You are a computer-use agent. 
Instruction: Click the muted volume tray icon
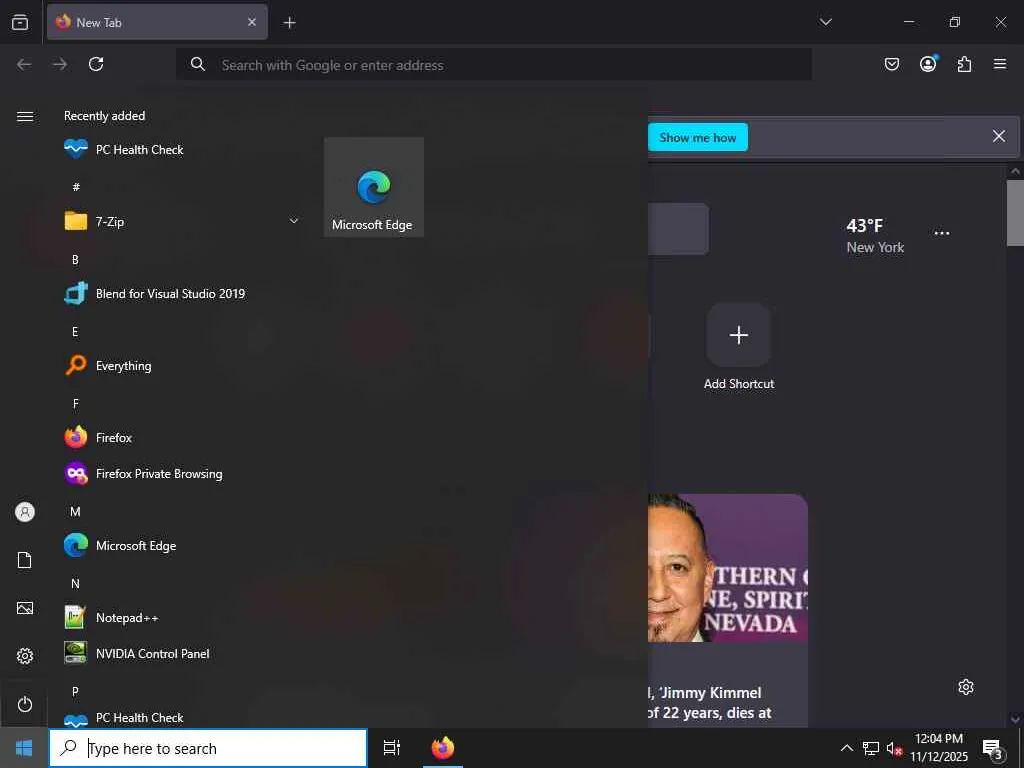(894, 748)
